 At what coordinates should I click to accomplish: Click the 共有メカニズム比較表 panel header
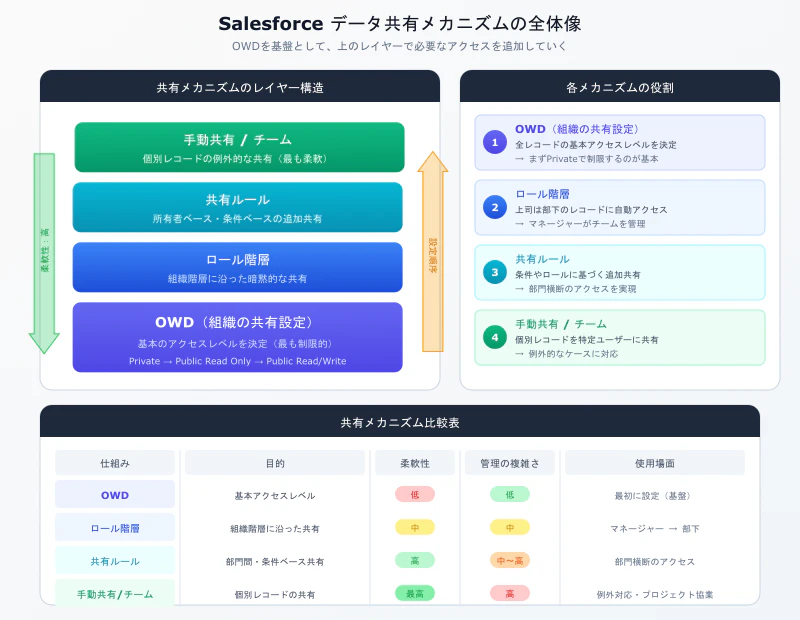click(400, 422)
